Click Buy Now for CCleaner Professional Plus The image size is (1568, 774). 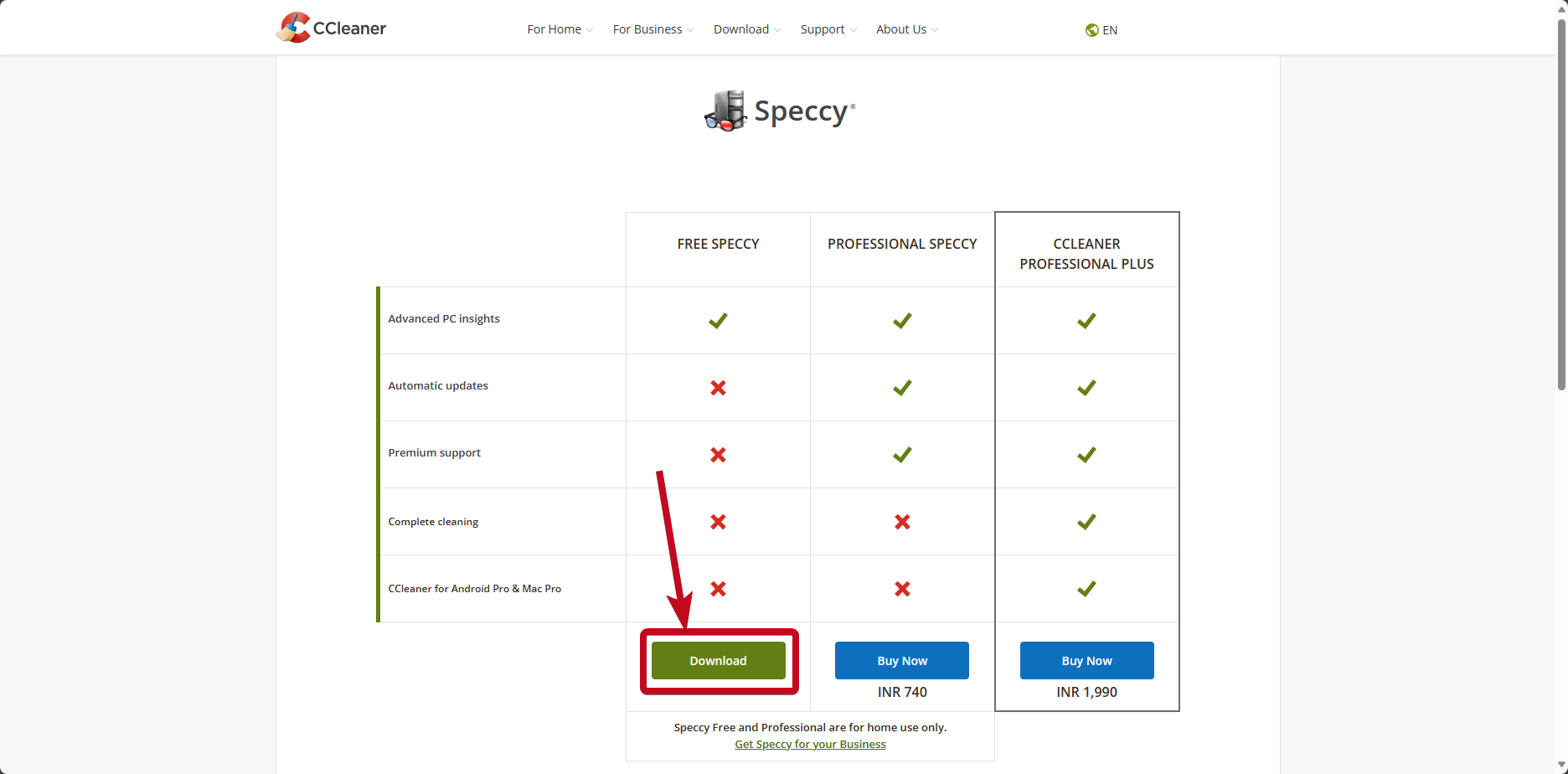click(x=1086, y=661)
